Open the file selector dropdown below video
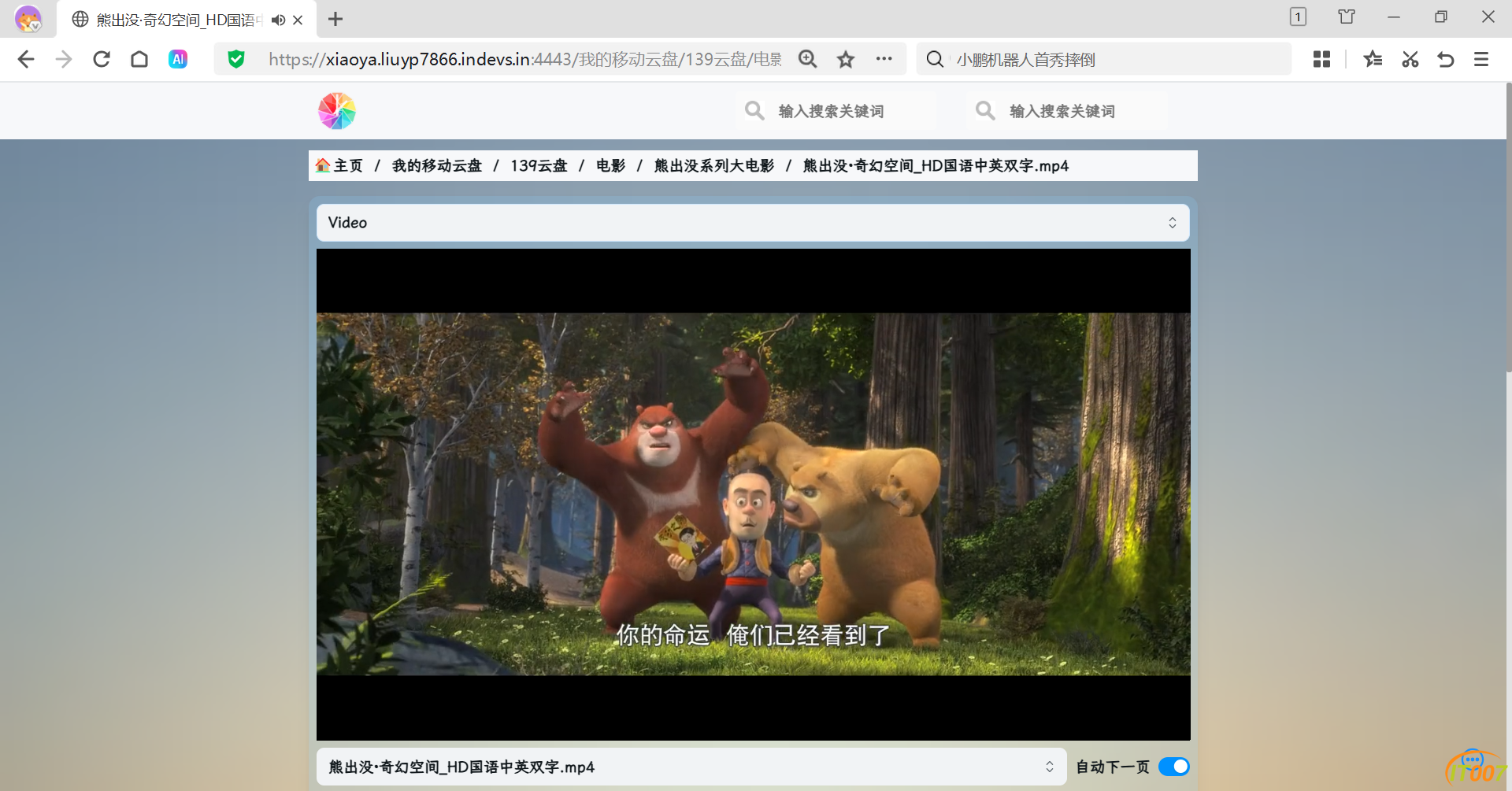 (691, 767)
